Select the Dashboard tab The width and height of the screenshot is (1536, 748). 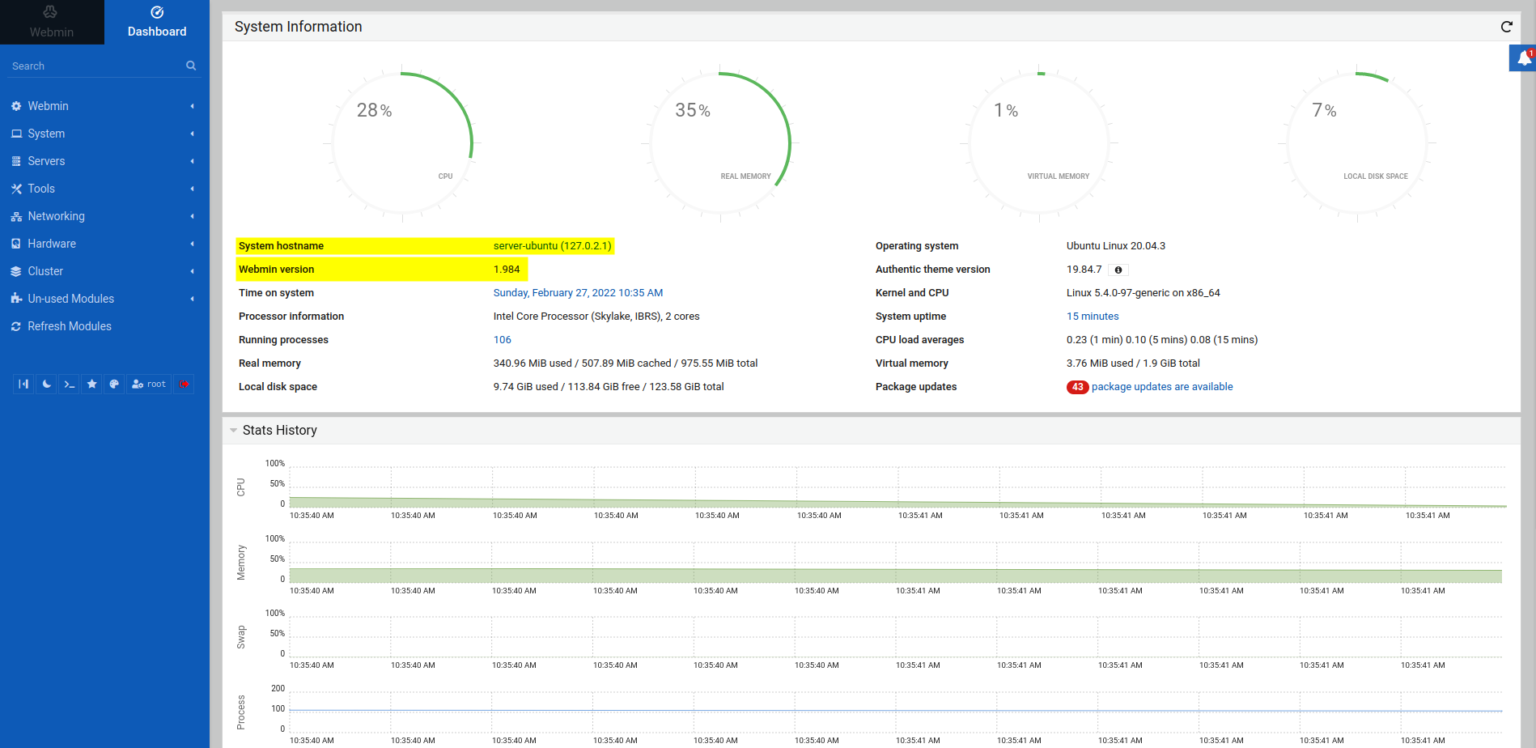click(x=157, y=22)
